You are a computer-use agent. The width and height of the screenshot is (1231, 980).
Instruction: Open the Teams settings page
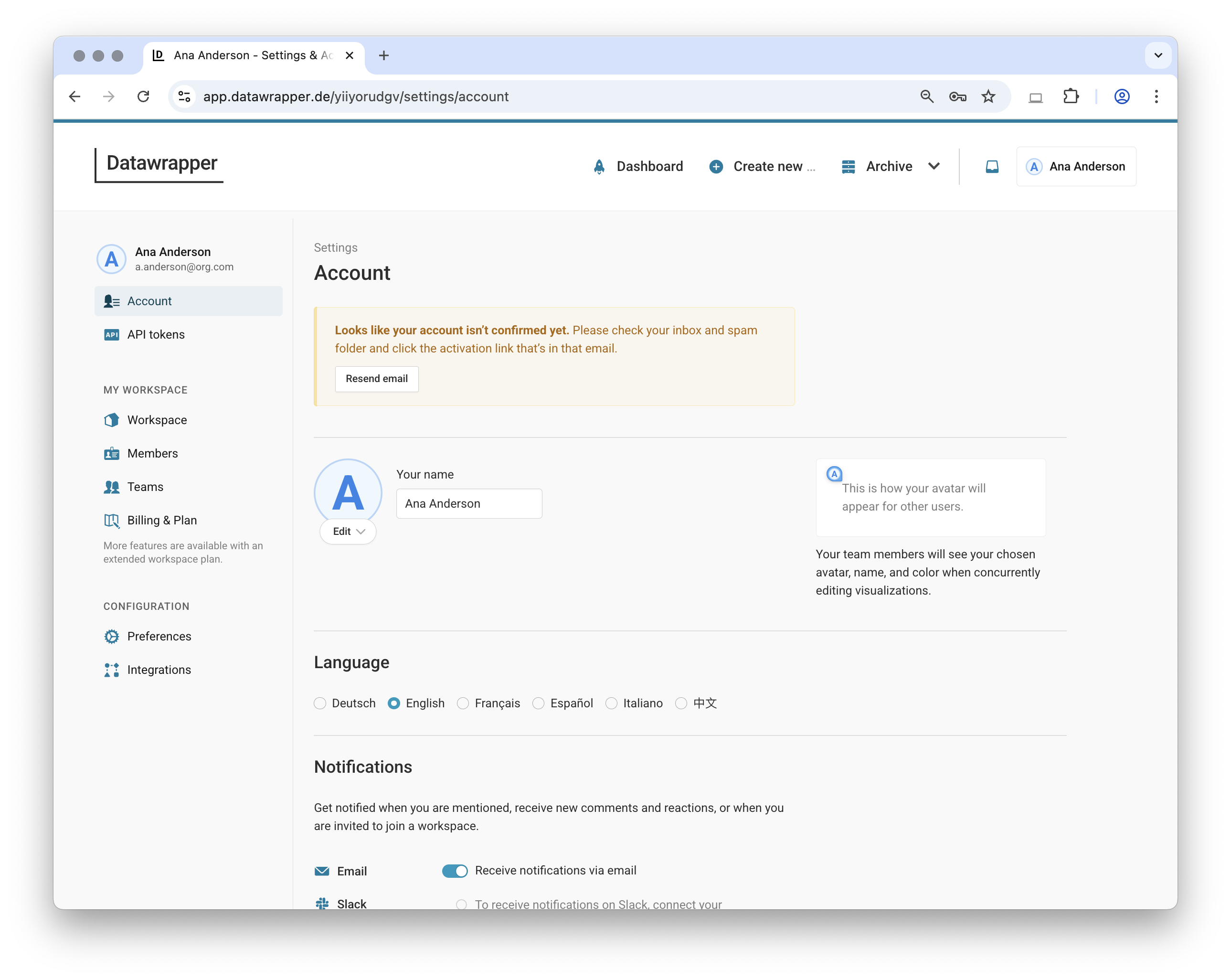pos(145,487)
